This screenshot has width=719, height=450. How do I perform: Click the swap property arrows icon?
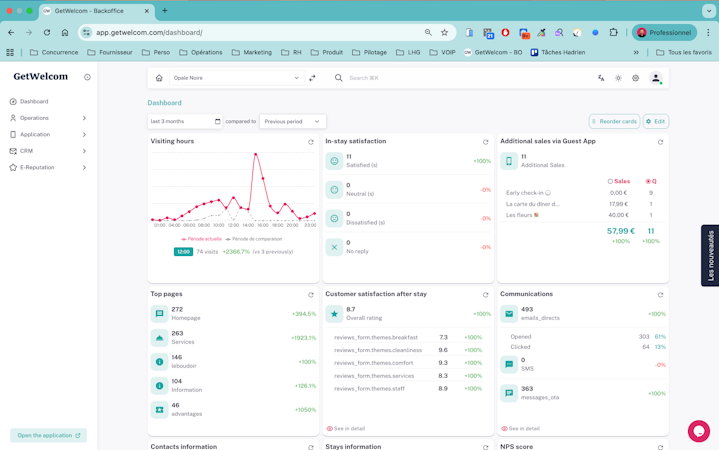[x=312, y=78]
